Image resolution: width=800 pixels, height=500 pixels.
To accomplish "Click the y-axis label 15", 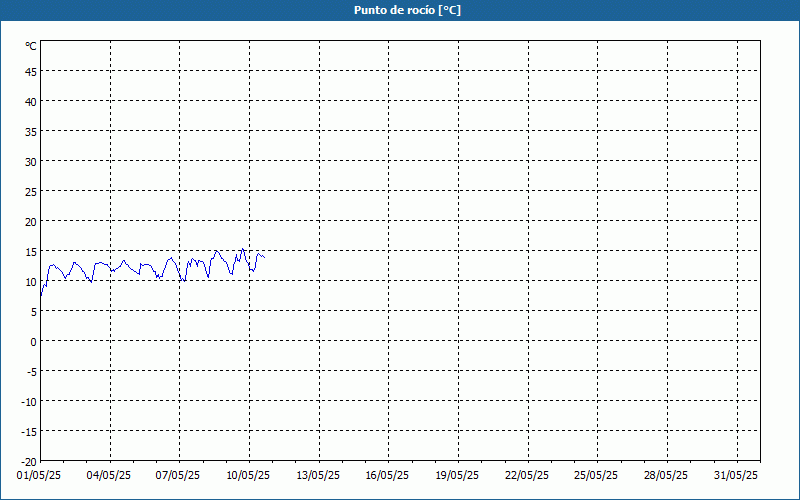I will coord(31,252).
